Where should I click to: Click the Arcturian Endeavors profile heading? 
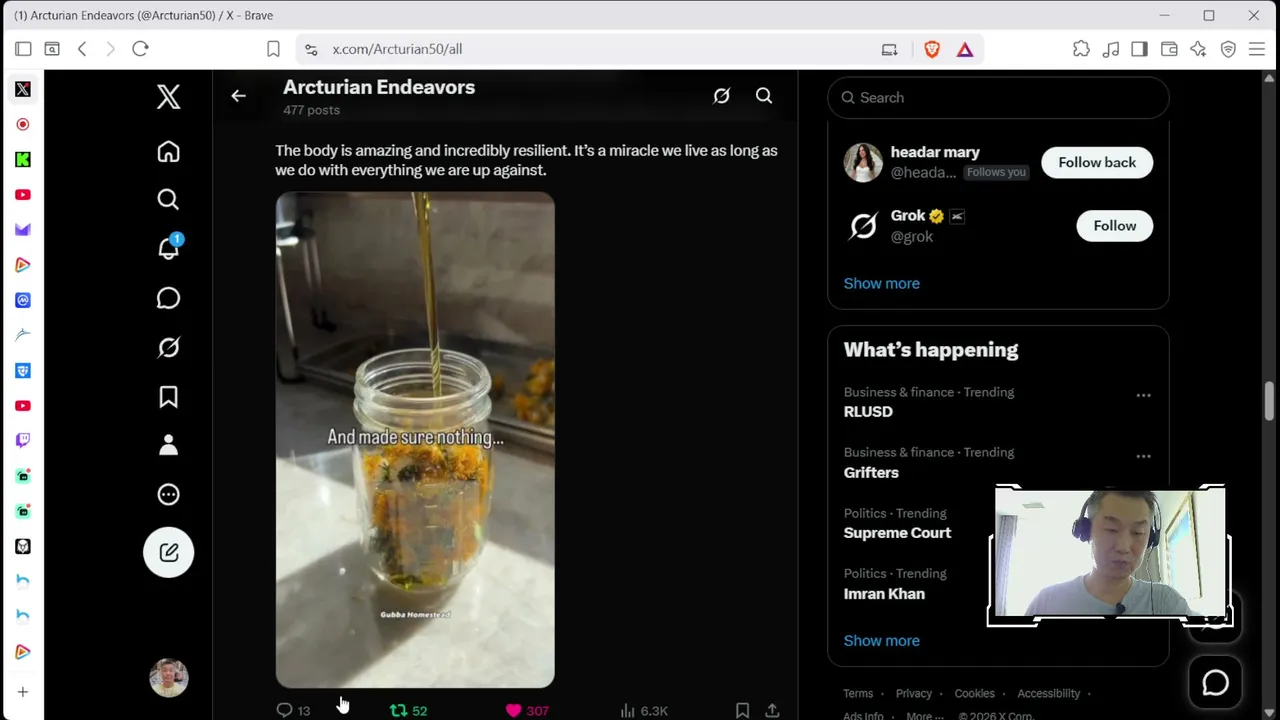379,87
